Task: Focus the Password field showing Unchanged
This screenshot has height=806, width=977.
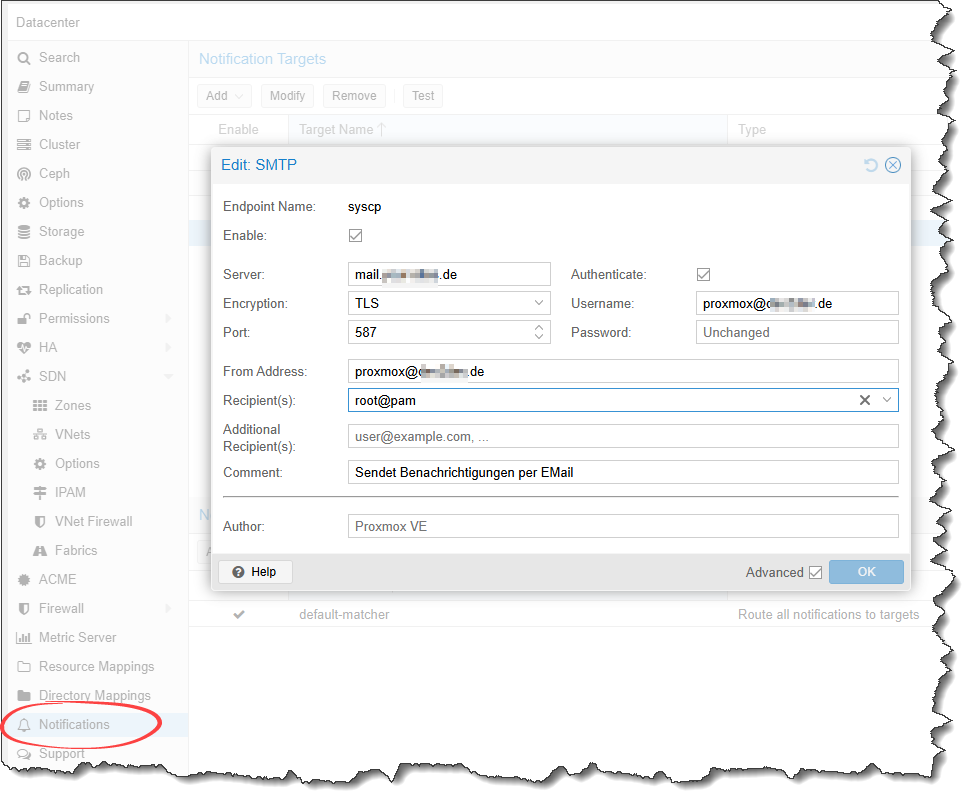Action: (x=797, y=333)
